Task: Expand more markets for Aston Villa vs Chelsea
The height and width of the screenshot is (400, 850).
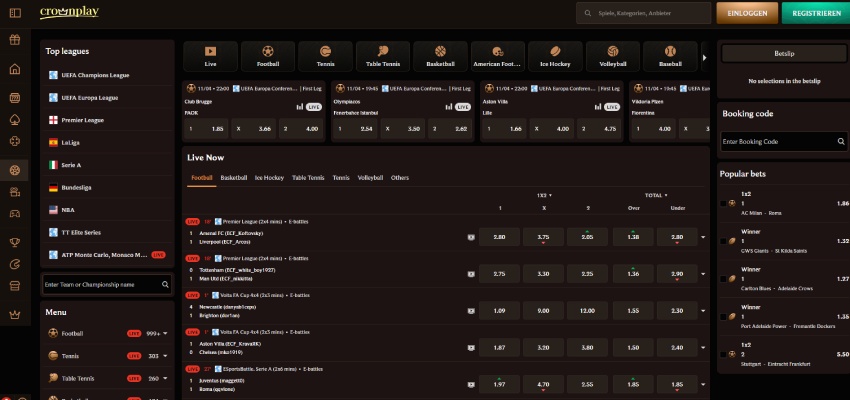Action: [x=703, y=347]
